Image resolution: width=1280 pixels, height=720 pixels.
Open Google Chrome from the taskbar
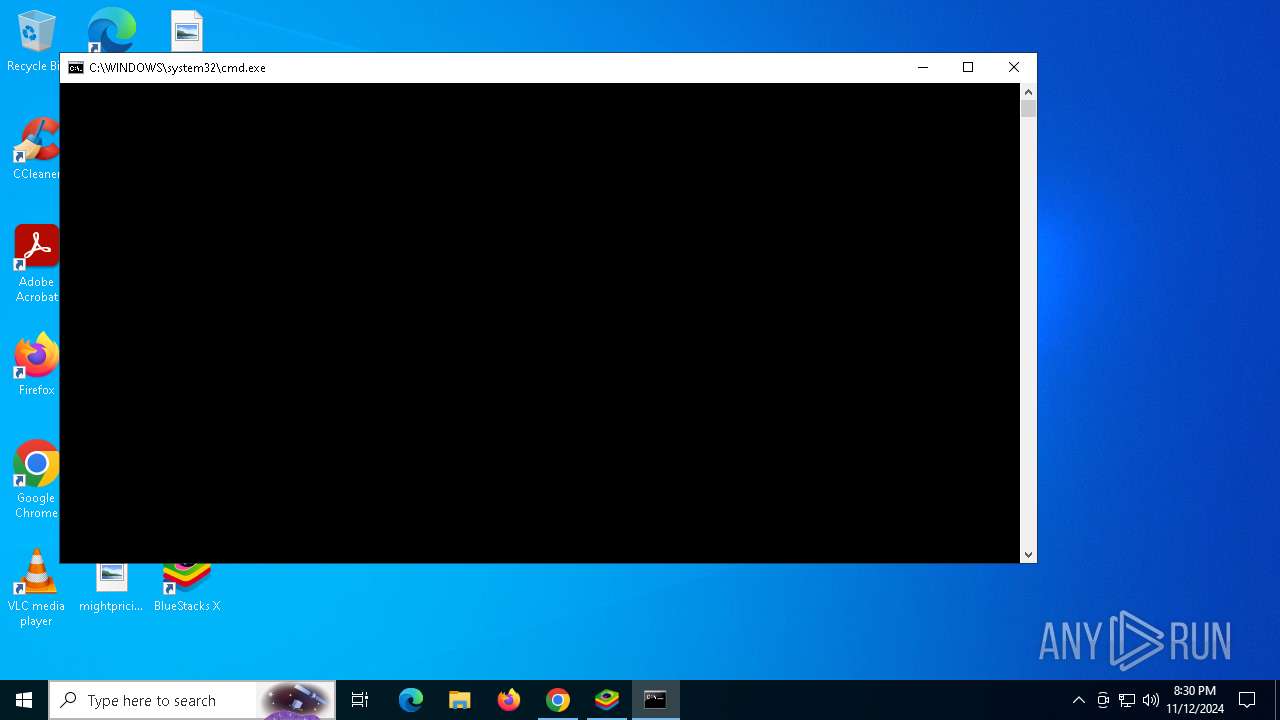tap(558, 700)
